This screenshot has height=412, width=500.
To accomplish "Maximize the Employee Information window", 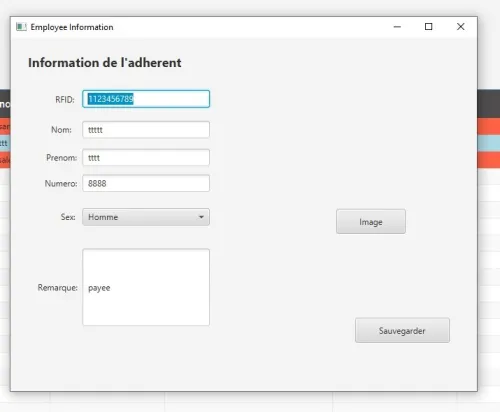I will 429,27.
